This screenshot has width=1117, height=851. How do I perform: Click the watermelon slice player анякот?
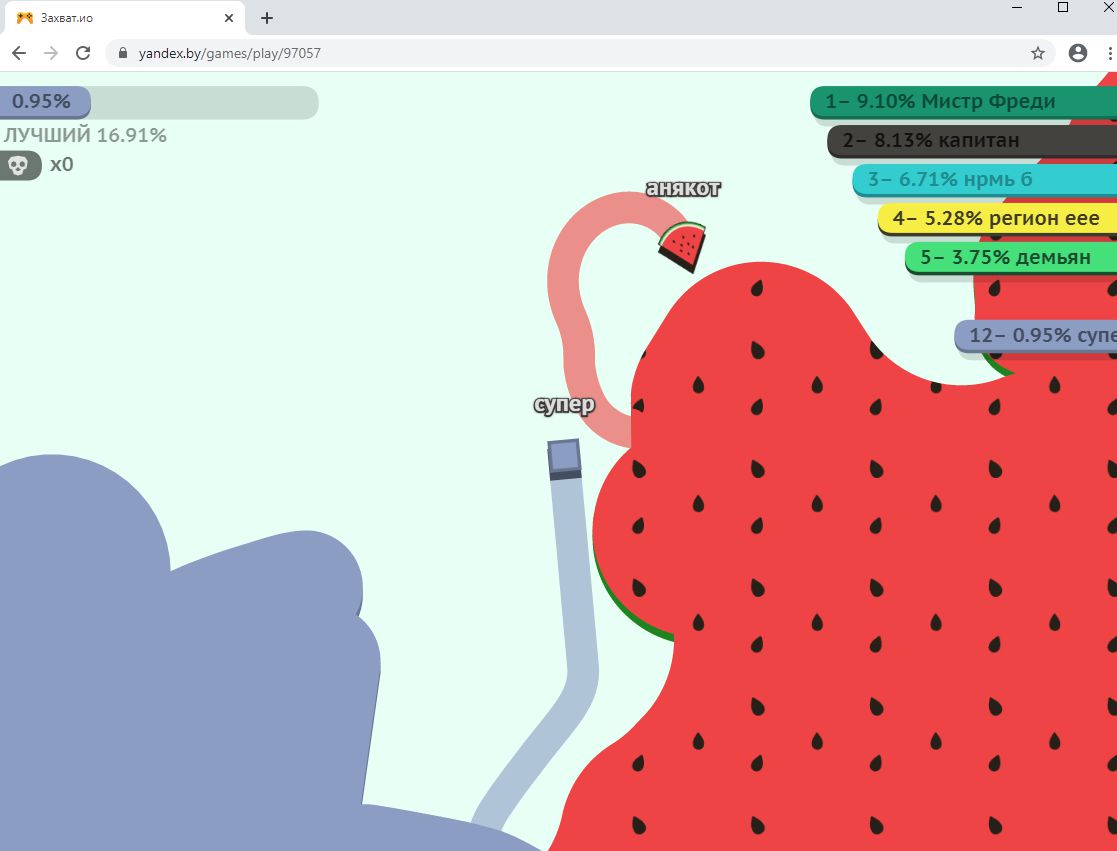[682, 245]
